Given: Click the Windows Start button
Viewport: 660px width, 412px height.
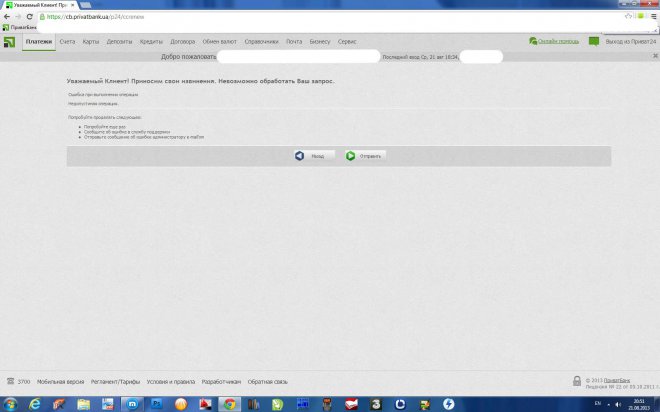Looking at the screenshot, I should click(10, 403).
